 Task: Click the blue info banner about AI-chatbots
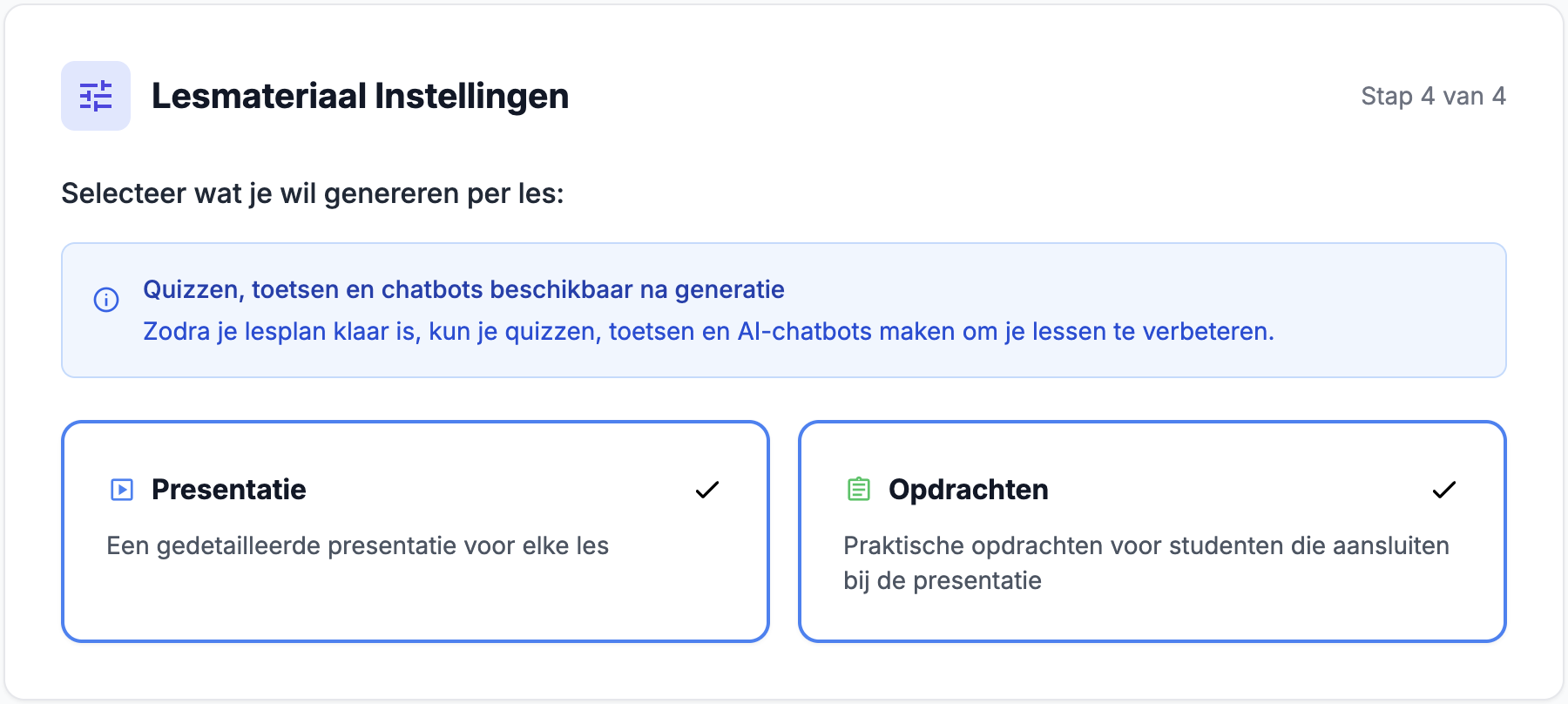click(x=784, y=310)
